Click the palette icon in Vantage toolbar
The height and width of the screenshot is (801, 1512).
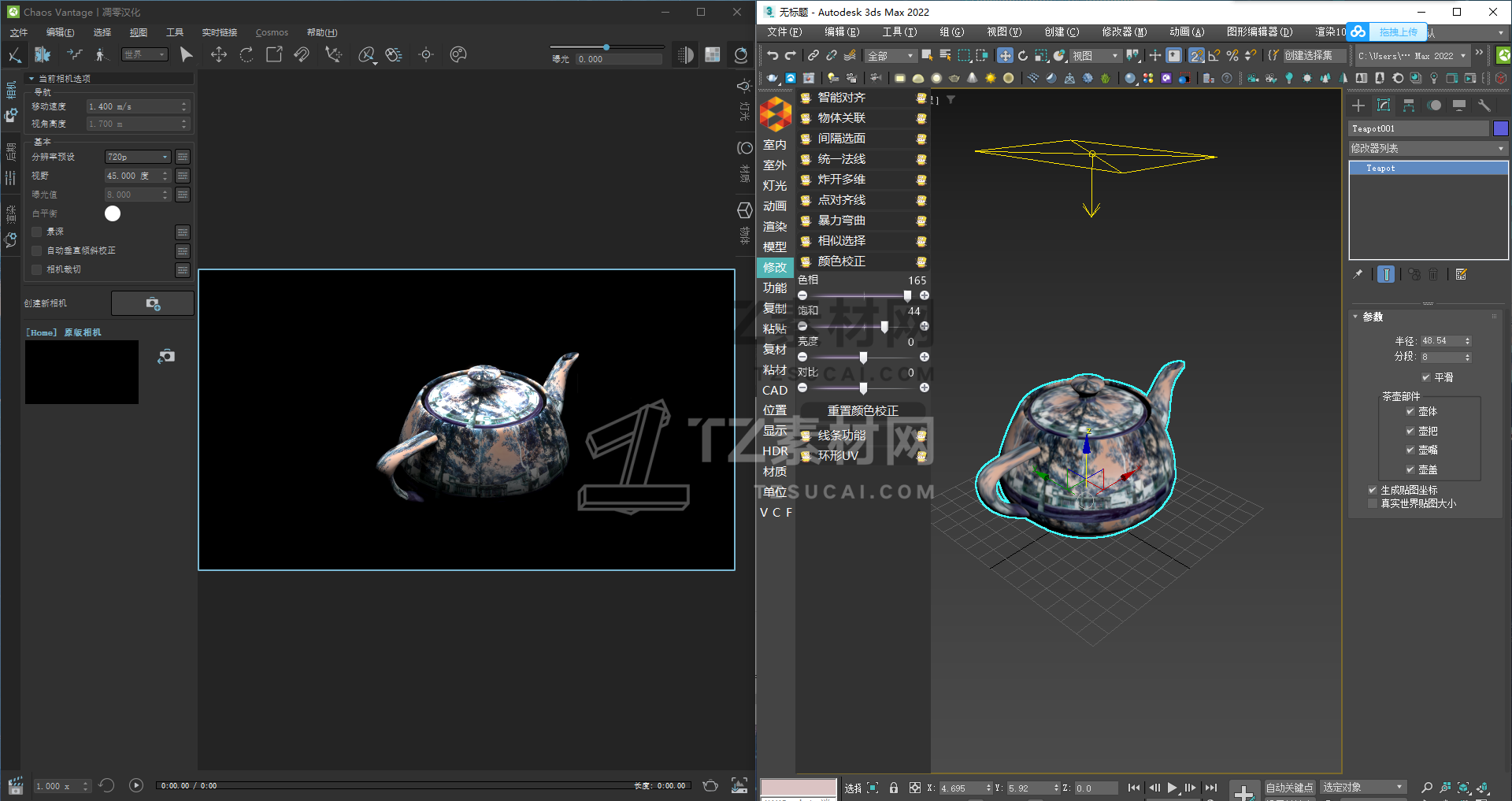coord(458,54)
